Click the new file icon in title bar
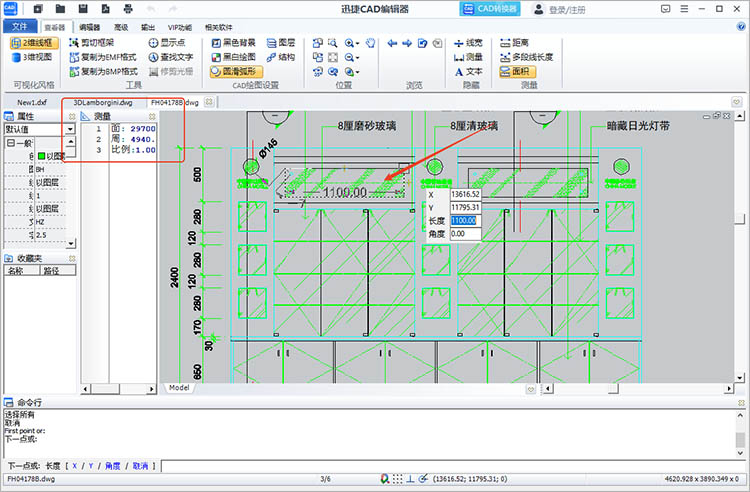 (38, 9)
